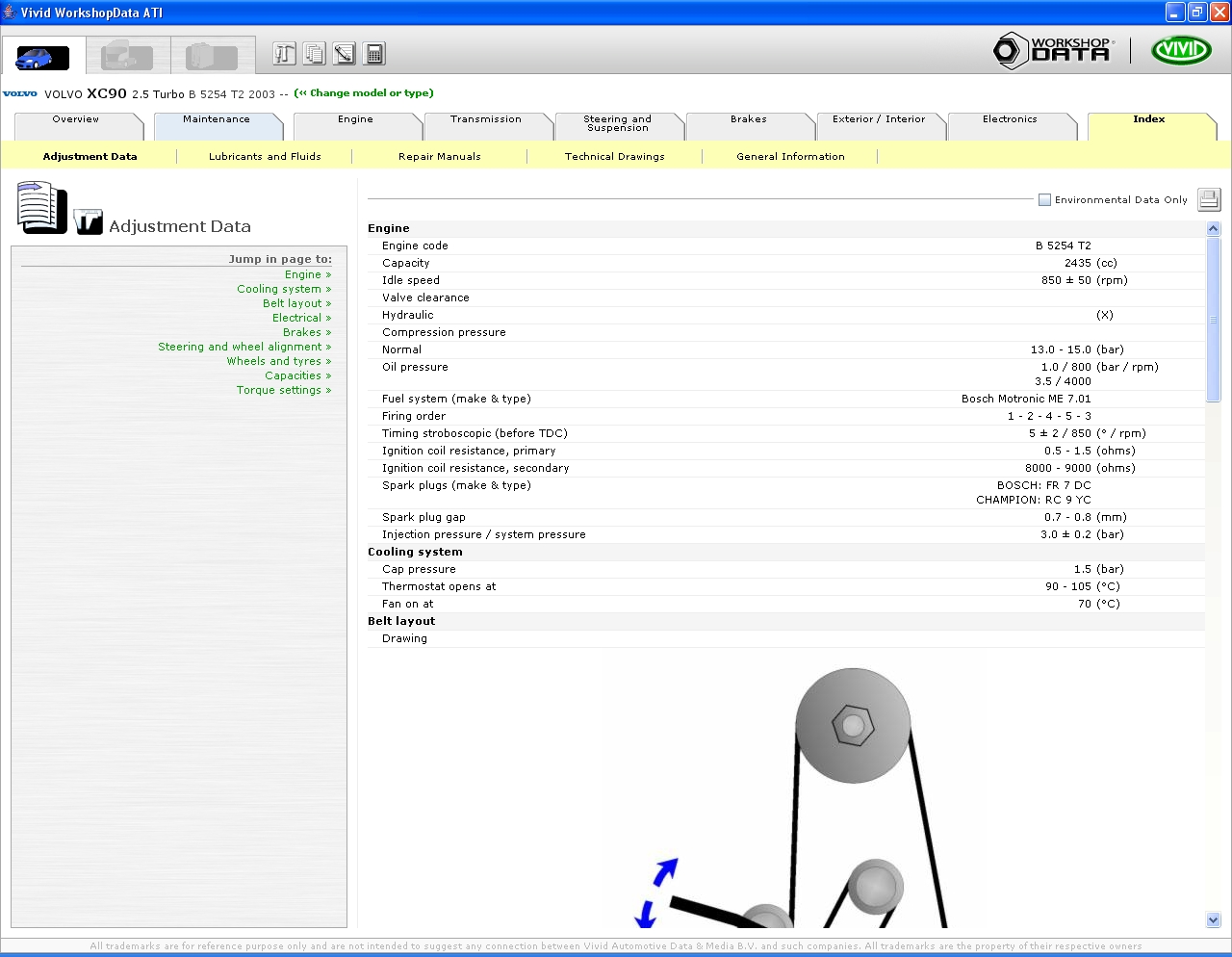Click the 'Cooling system' section header in table

415,552
